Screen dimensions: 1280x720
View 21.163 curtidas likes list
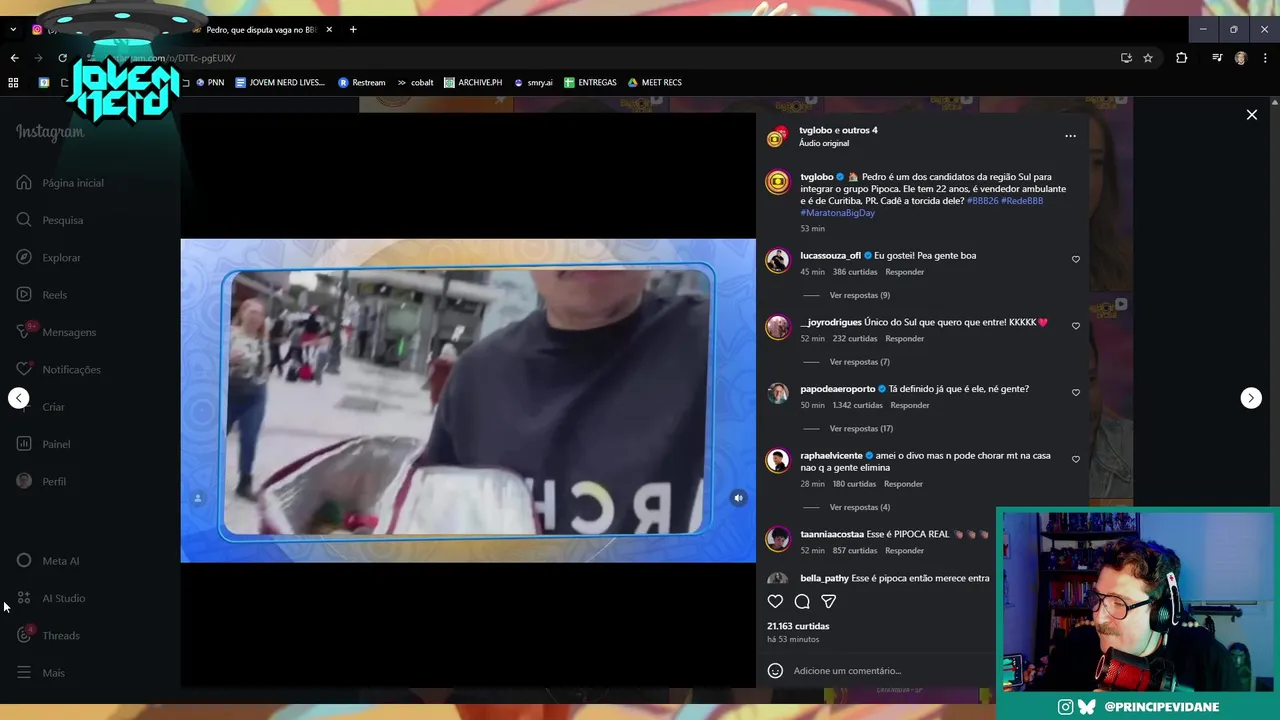pos(798,626)
